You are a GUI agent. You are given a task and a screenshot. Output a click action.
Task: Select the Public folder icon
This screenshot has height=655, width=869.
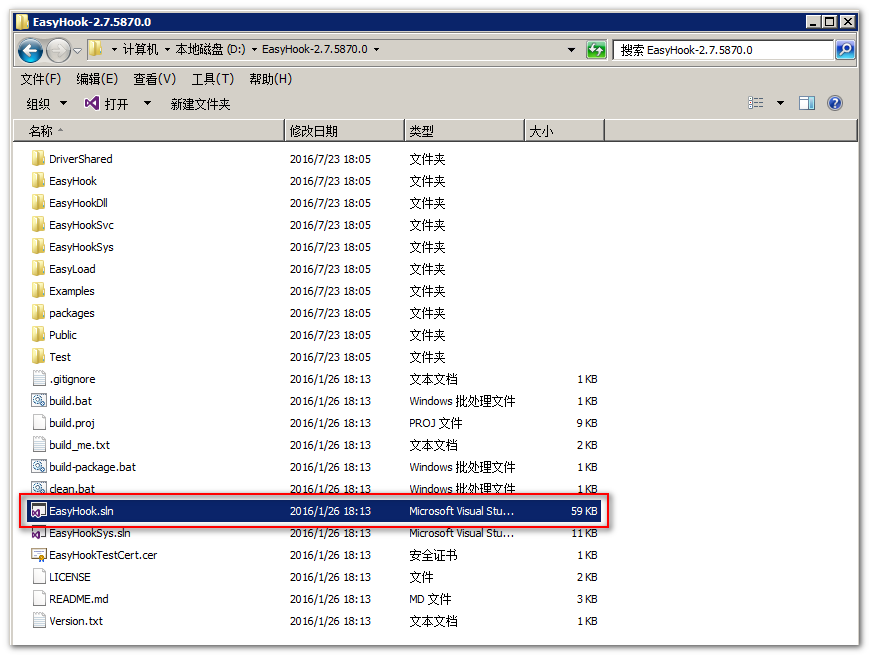coord(38,335)
